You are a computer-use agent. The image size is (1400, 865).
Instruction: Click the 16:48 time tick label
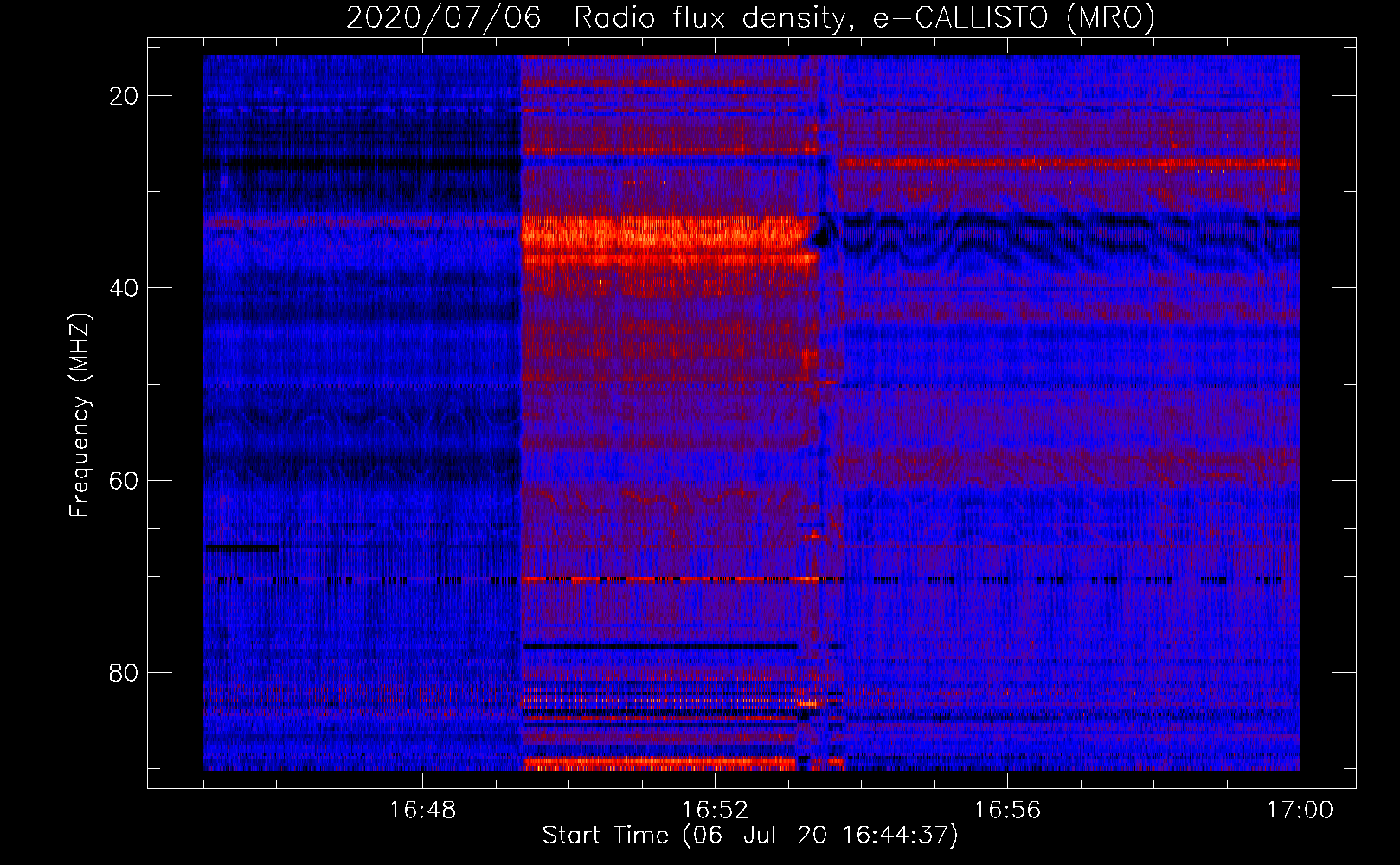coord(422,811)
